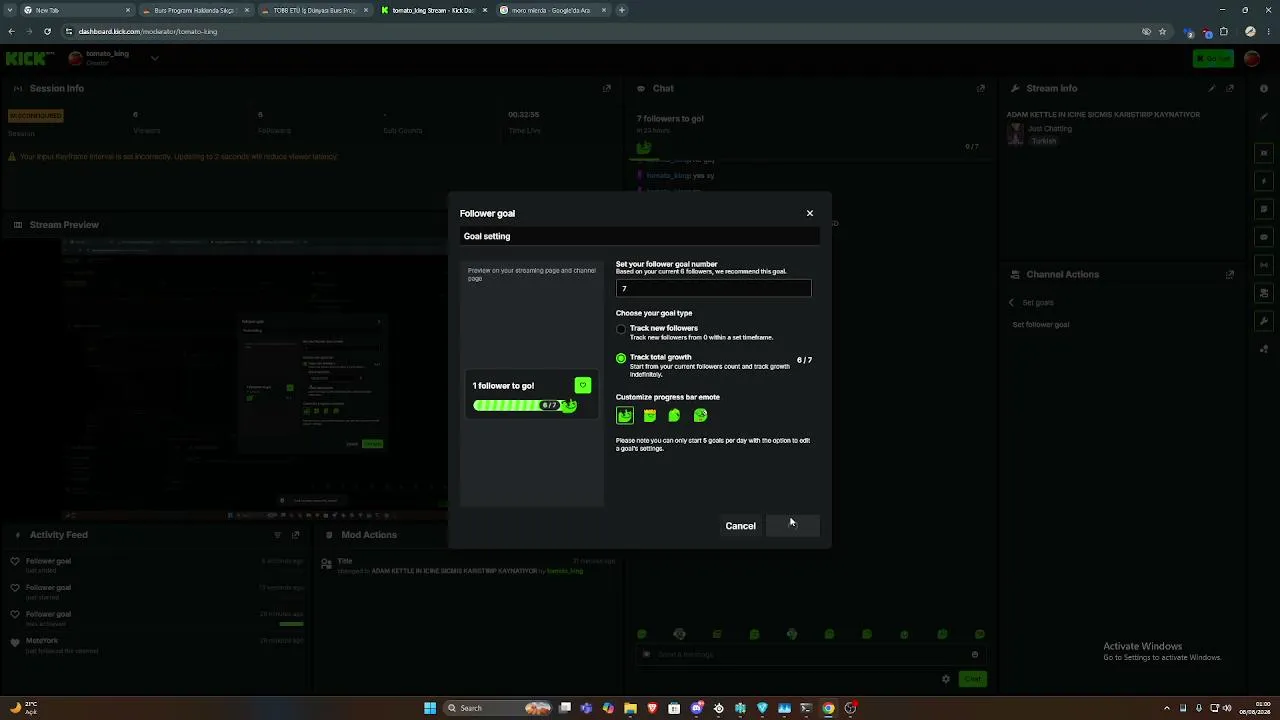This screenshot has width=1280, height=720.
Task: Open the profile avatar menu
Action: pos(1252,59)
